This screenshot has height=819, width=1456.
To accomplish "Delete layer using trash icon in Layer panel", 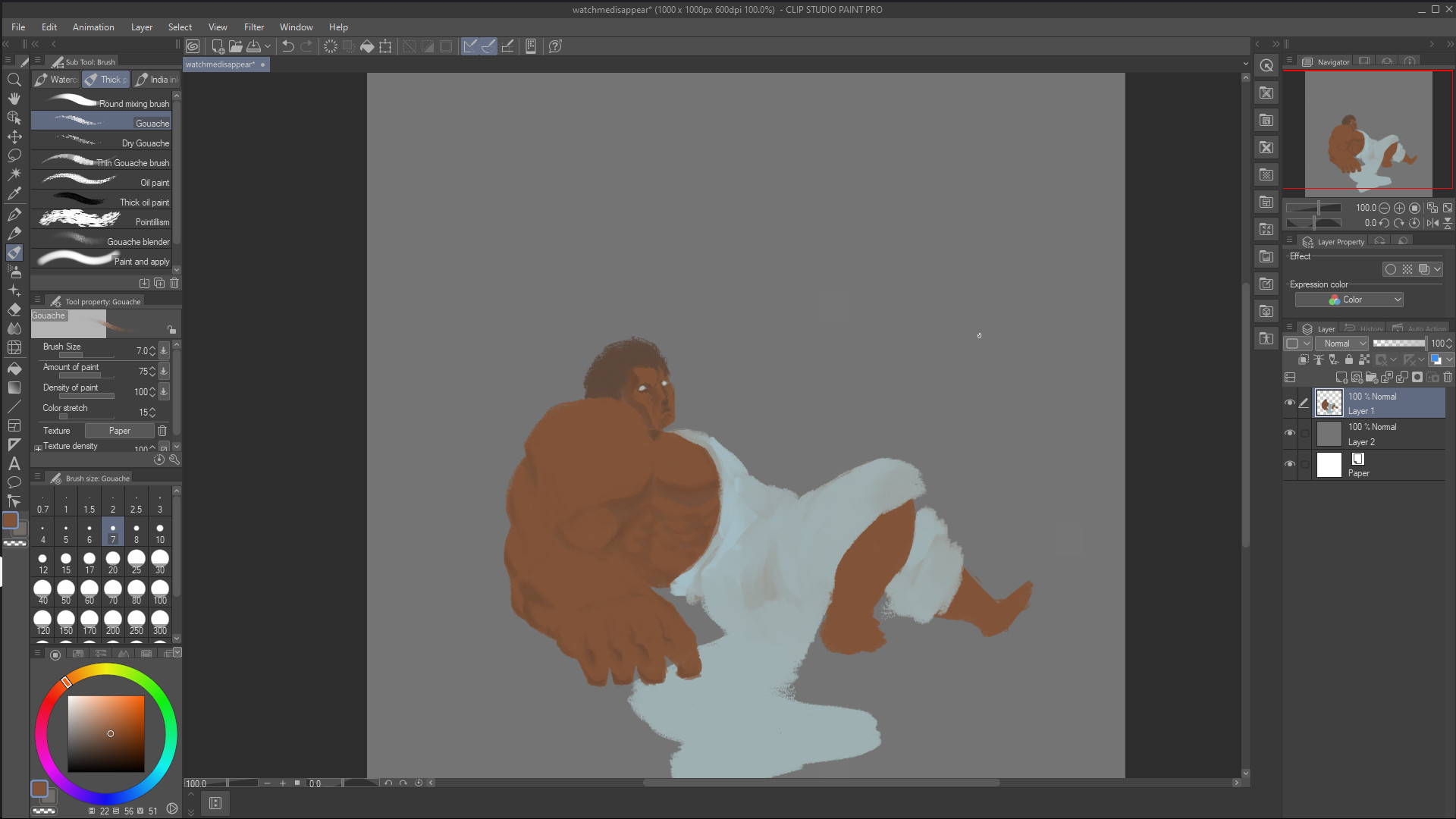I will coord(1448,377).
